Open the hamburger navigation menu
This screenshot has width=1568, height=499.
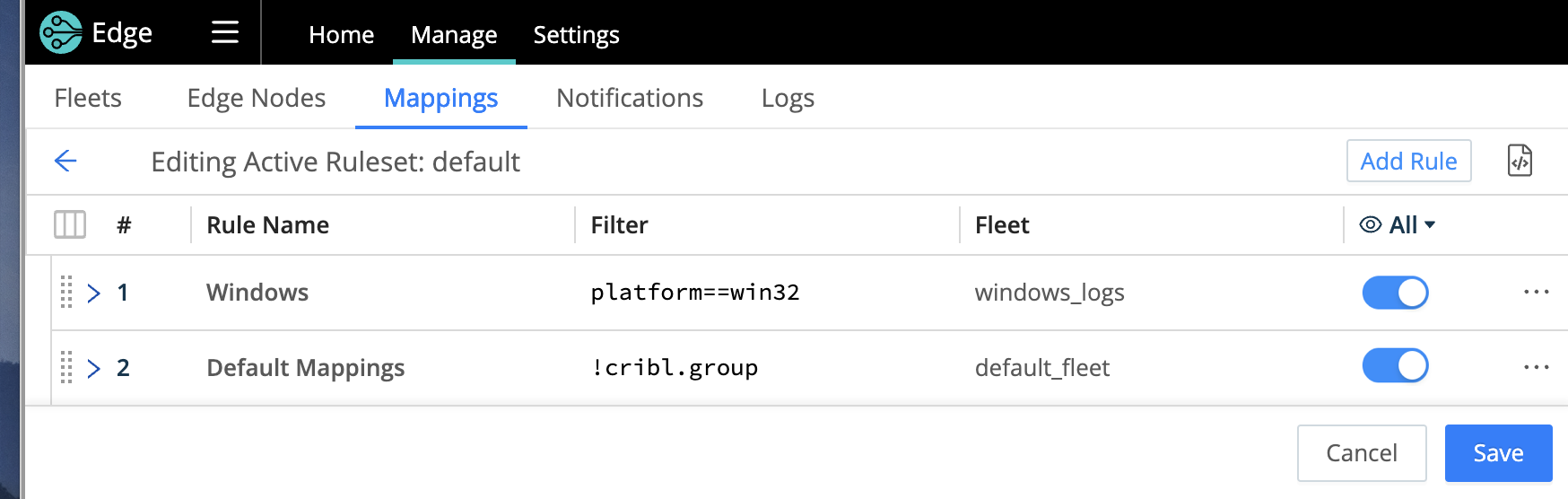(x=224, y=33)
